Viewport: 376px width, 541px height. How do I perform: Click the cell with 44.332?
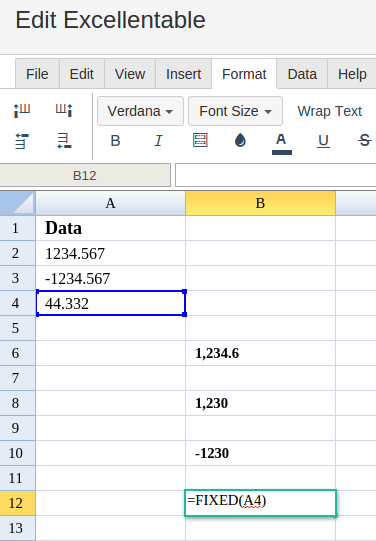[110, 303]
